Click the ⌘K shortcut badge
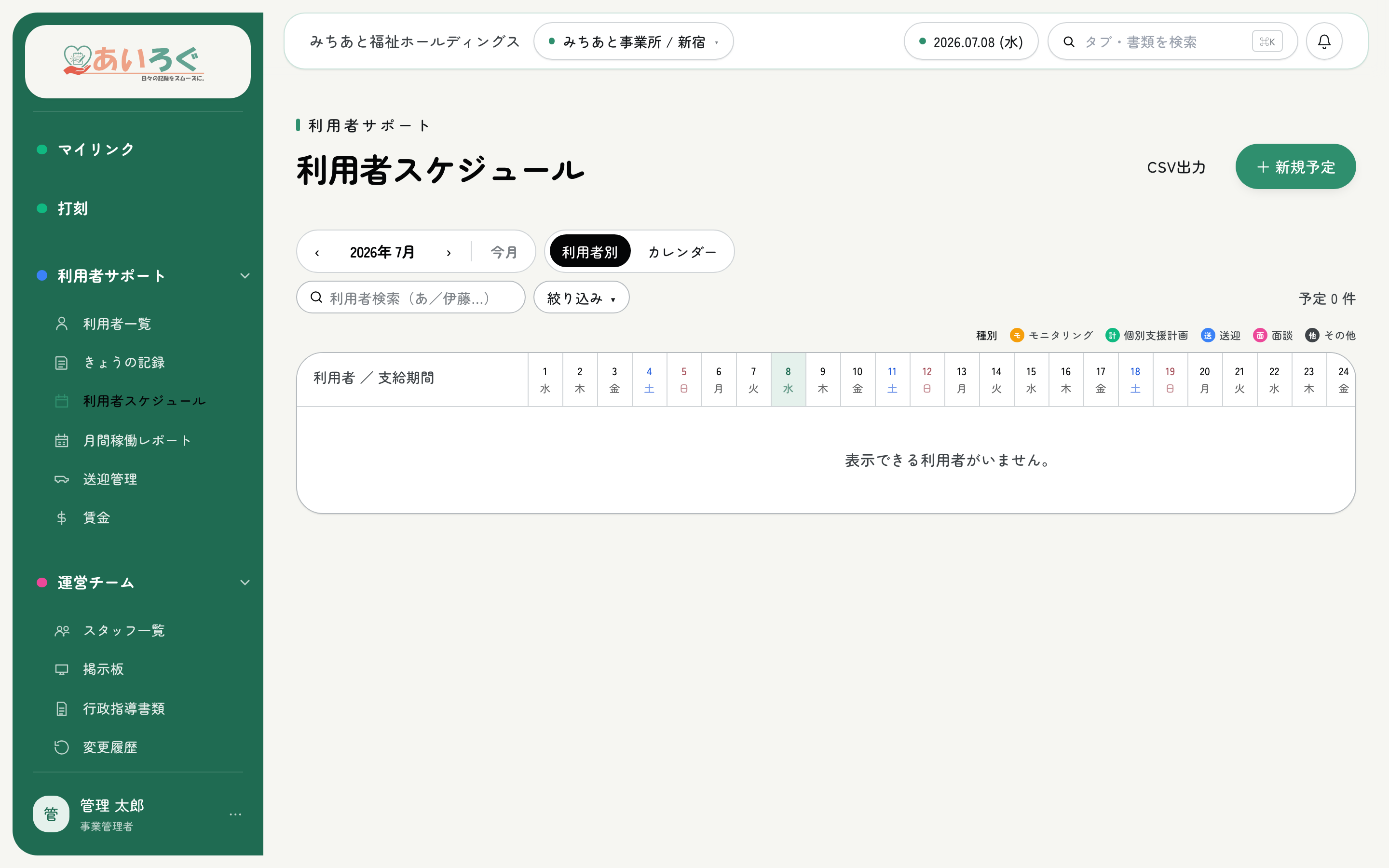 tap(1267, 41)
